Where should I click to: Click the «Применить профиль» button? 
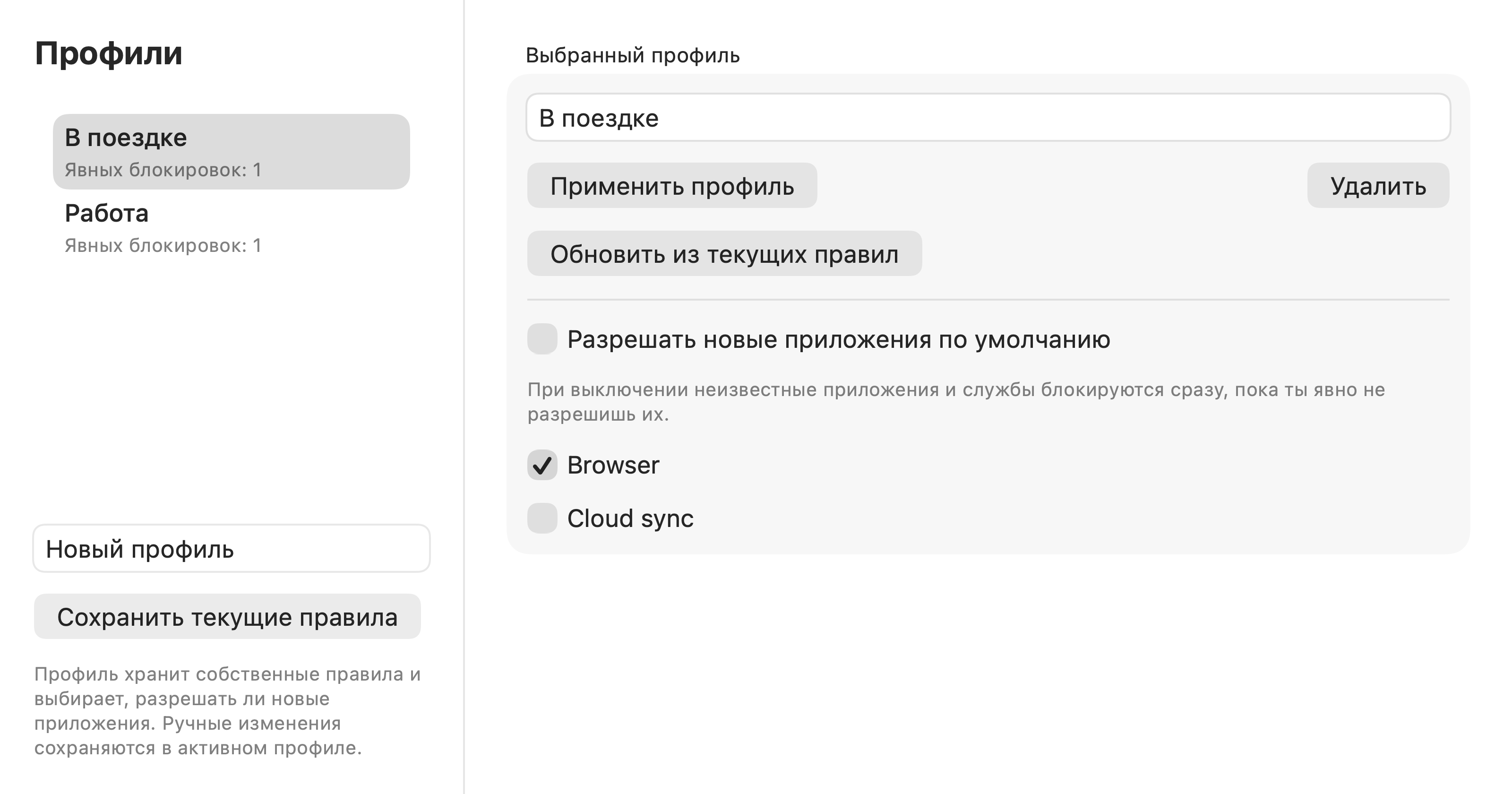tap(672, 186)
